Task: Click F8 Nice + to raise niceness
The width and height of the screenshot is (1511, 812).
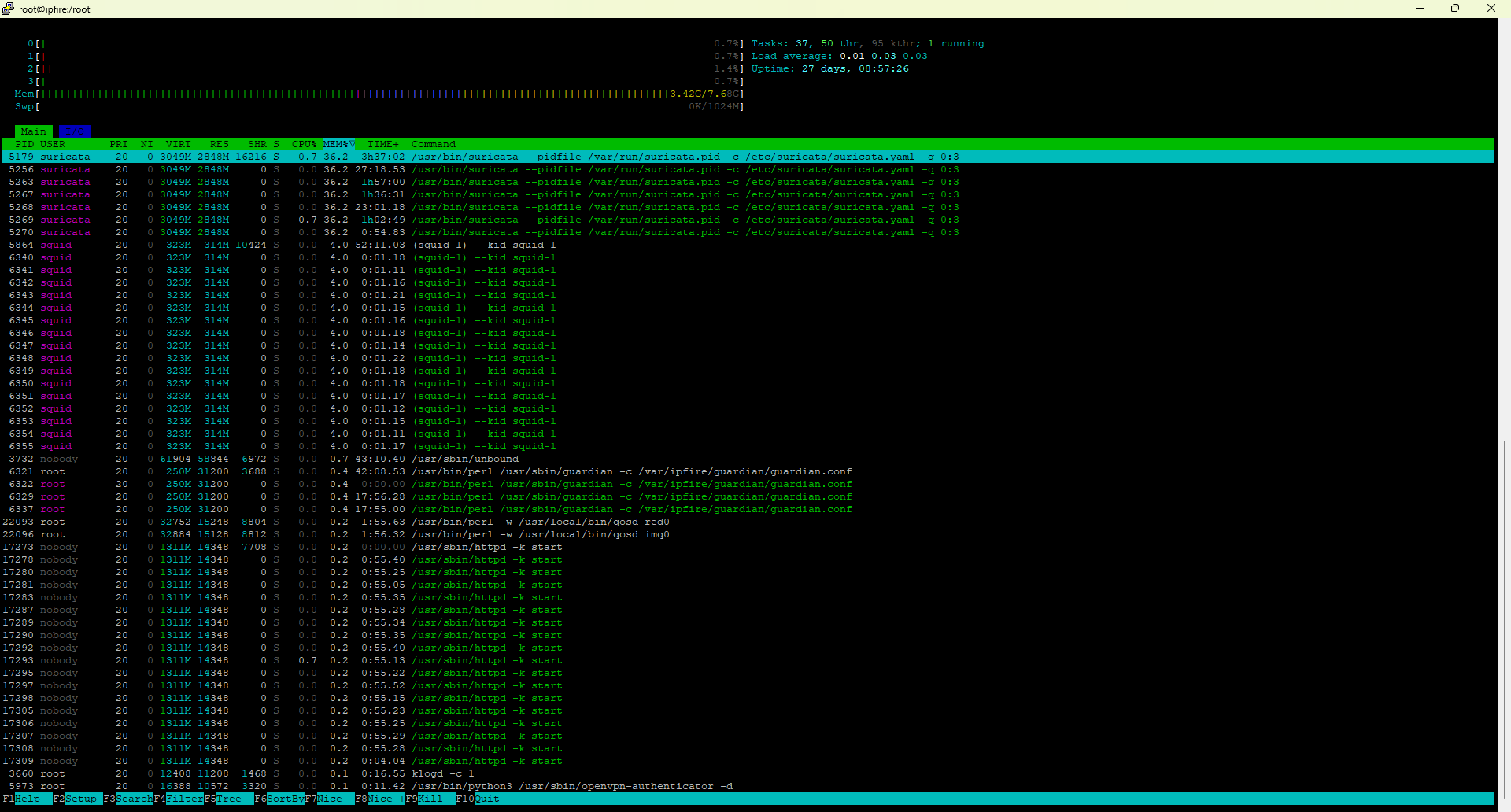Action: 380,799
